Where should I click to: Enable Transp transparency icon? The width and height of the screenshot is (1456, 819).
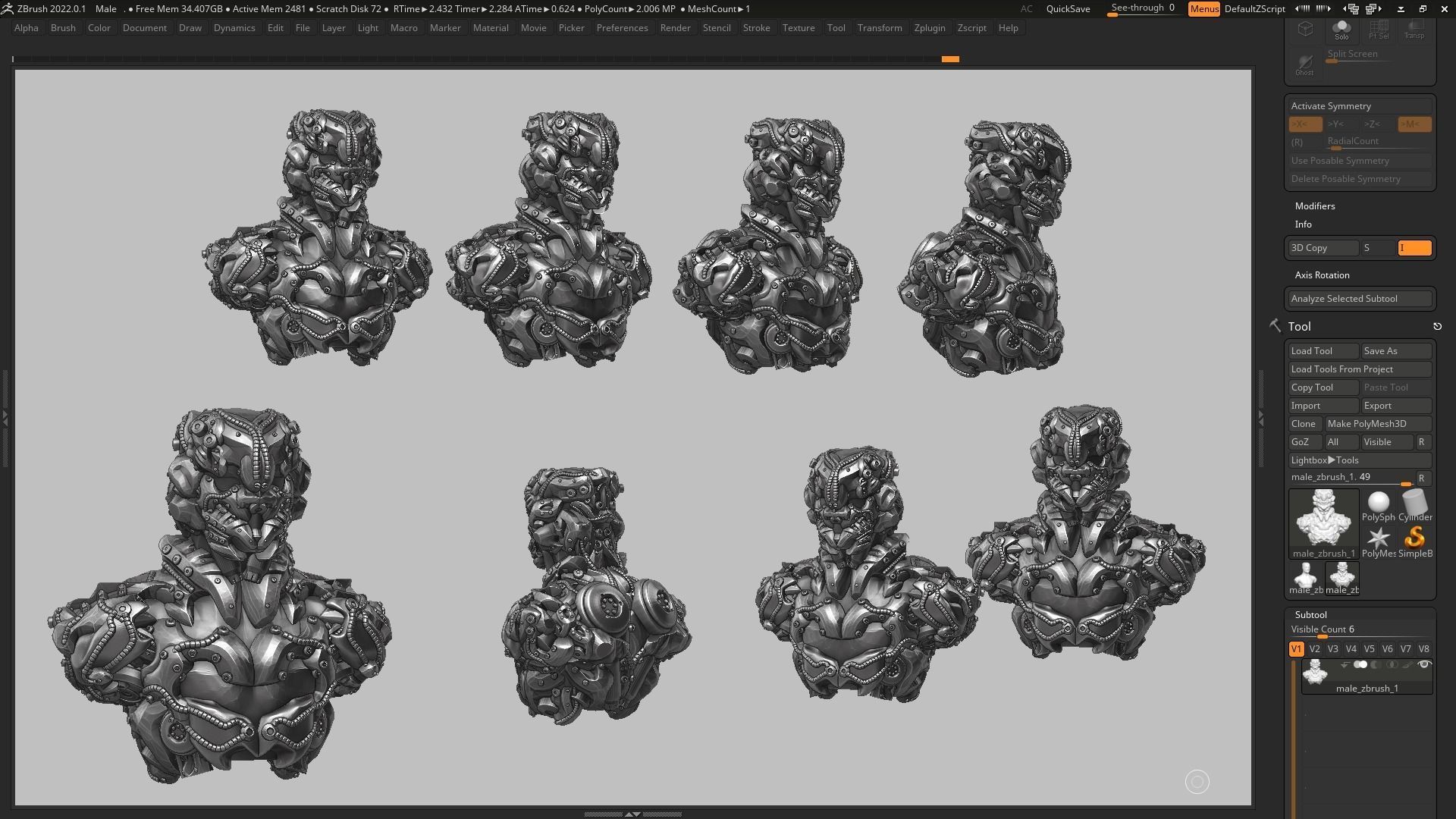(1414, 30)
